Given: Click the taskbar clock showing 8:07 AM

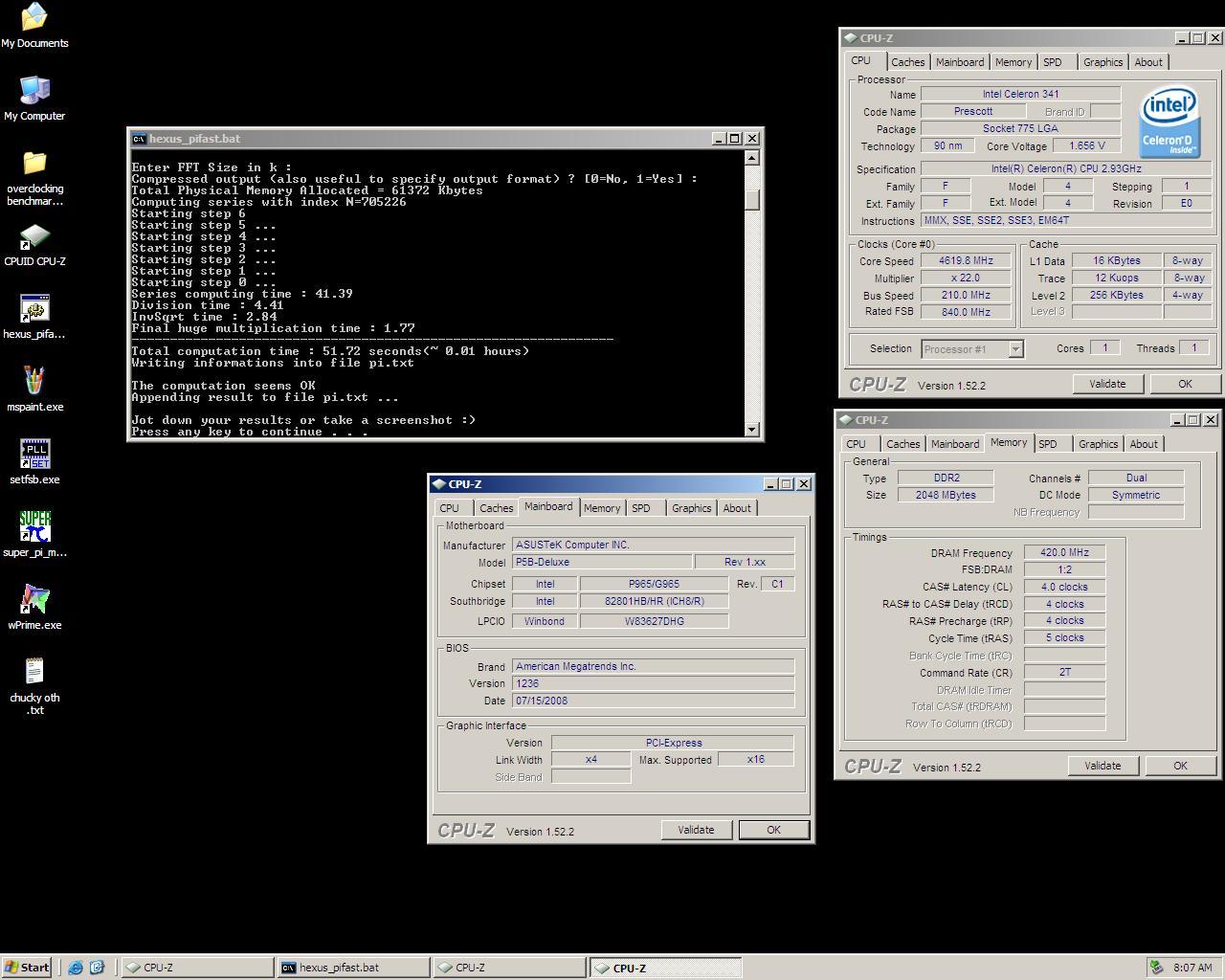Looking at the screenshot, I should pos(1192,968).
